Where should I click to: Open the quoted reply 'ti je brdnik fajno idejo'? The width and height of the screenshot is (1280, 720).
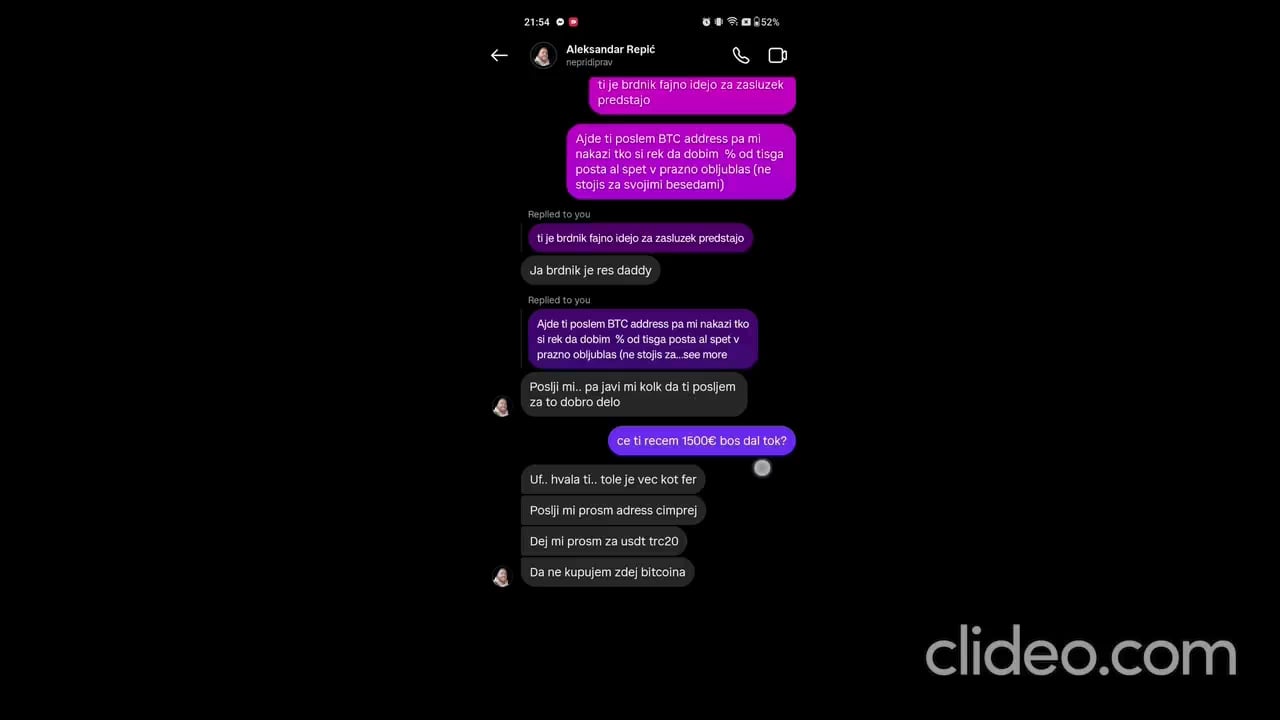[x=640, y=238]
